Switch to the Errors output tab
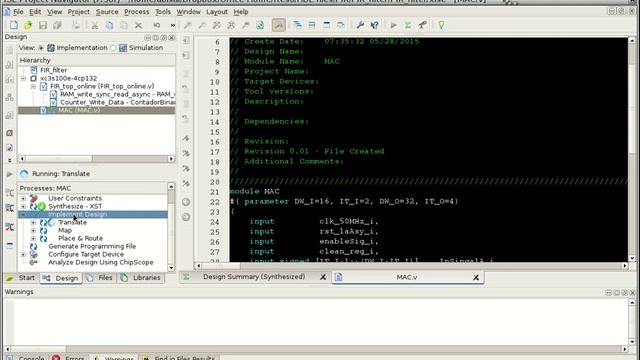 [x=69, y=358]
